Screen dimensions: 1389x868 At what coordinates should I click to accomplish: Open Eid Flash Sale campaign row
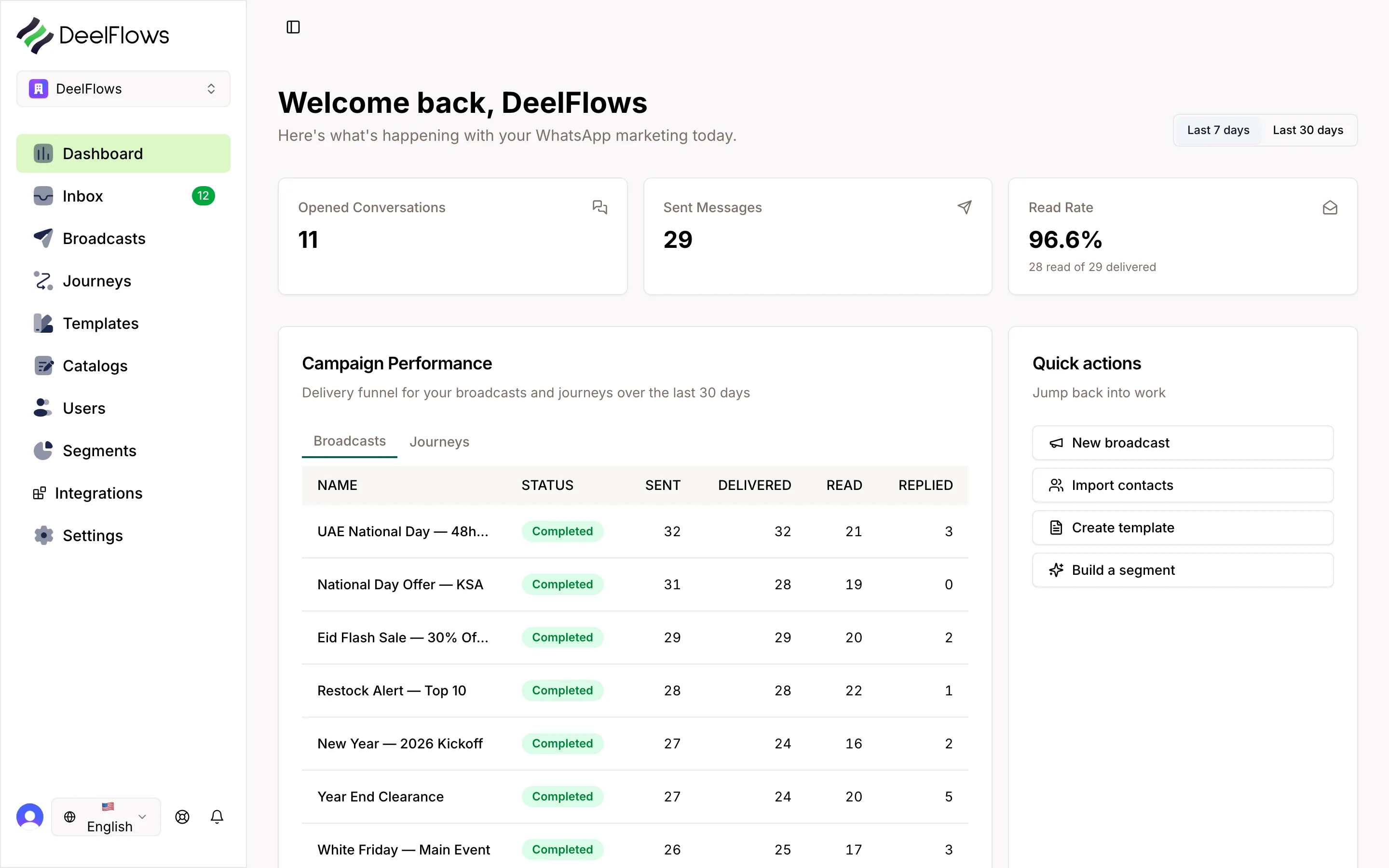(635, 638)
